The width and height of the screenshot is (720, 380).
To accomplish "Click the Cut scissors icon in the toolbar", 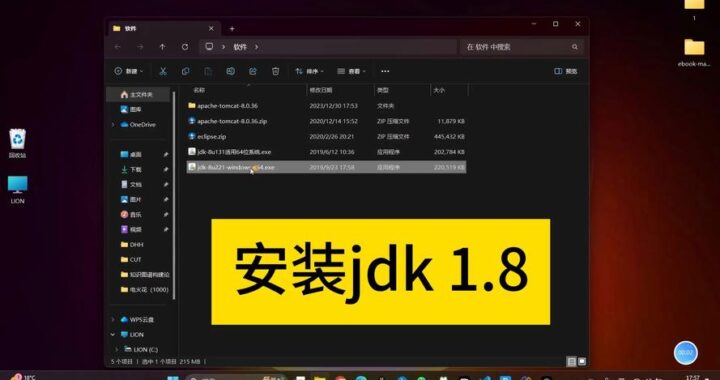I will [x=163, y=71].
